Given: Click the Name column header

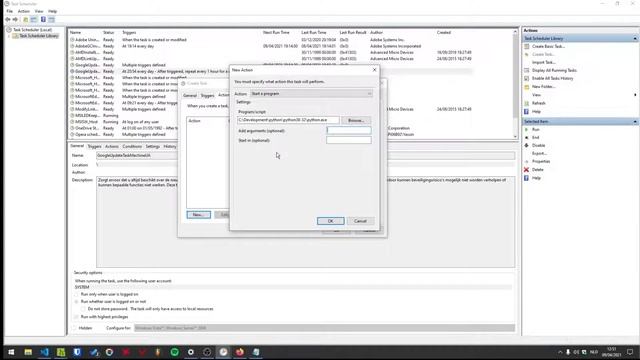Looking at the screenshot, I should (76, 32).
